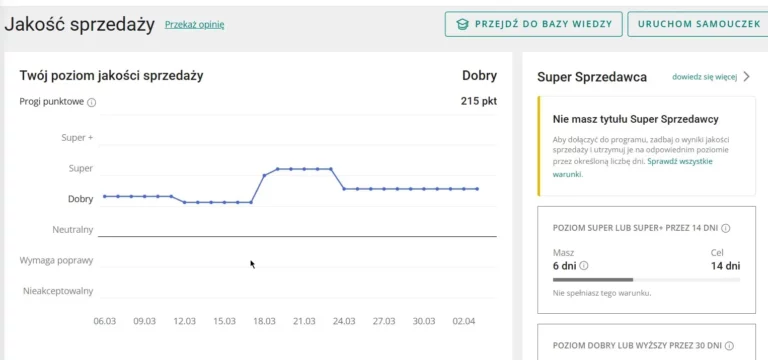The image size is (768, 360).
Task: Click the '09.03' date label
Action: click(144, 321)
